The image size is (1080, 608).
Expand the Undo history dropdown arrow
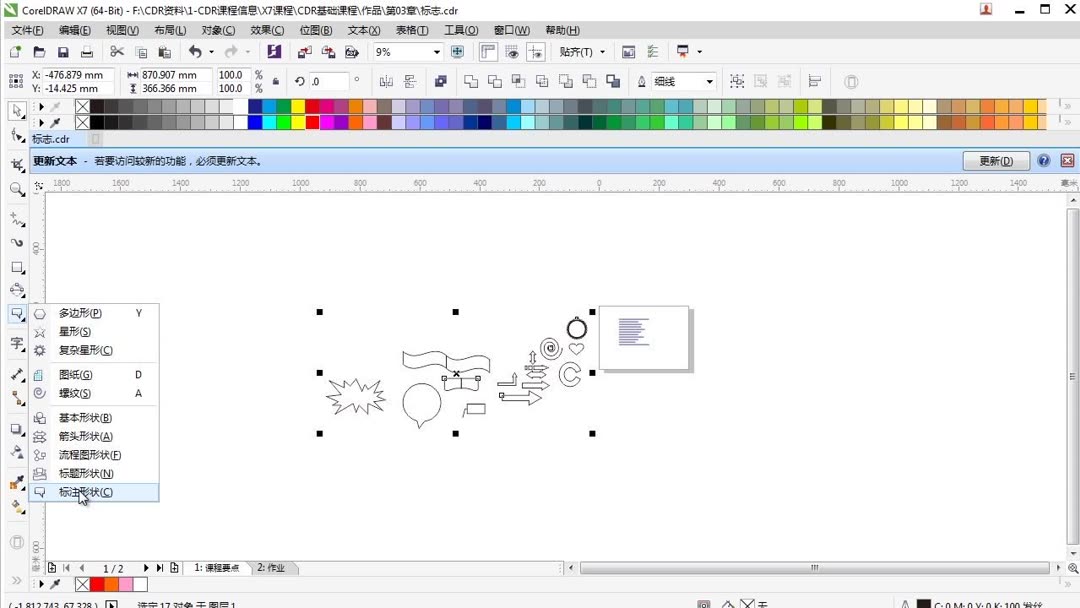[x=210, y=52]
